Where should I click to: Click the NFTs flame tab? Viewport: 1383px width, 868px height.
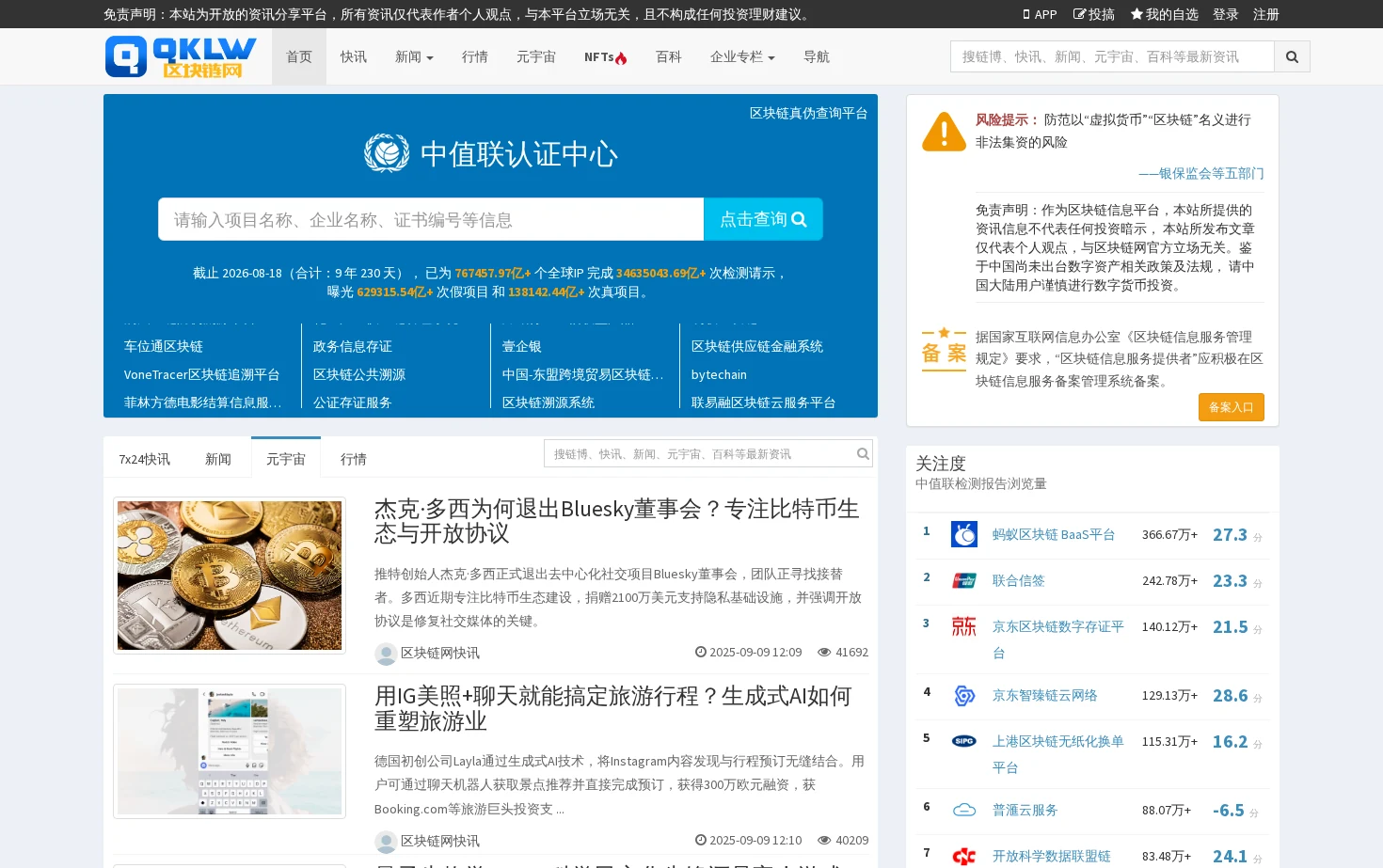606,56
